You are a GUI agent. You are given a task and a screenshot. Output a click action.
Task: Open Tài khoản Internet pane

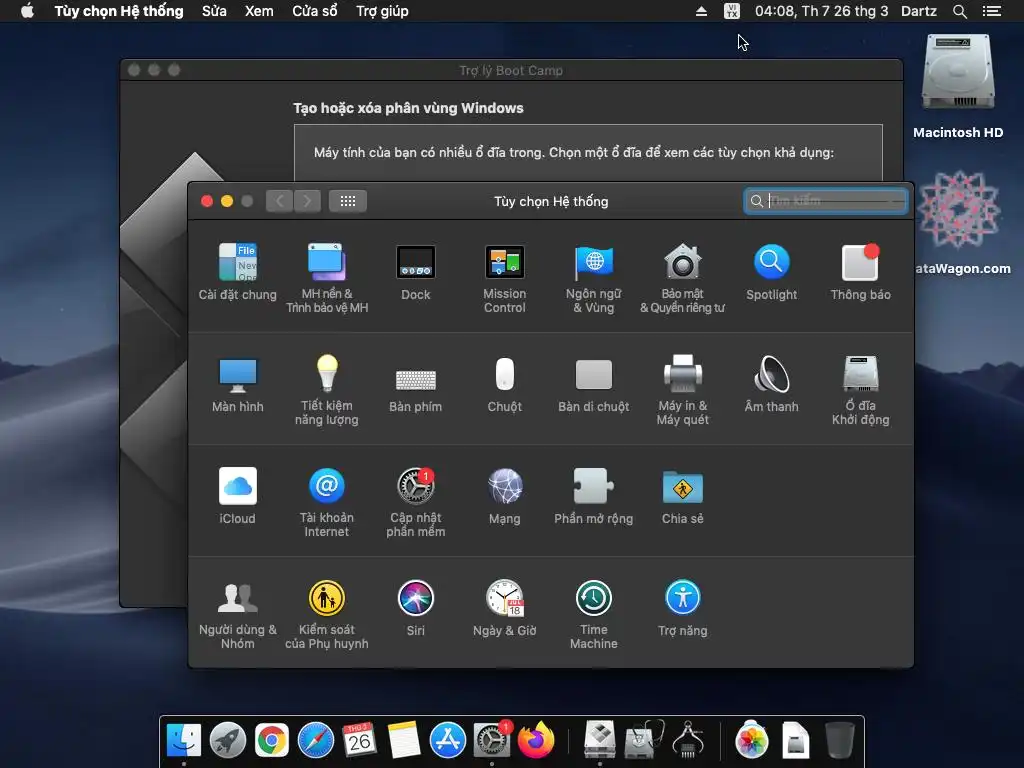[x=327, y=502]
